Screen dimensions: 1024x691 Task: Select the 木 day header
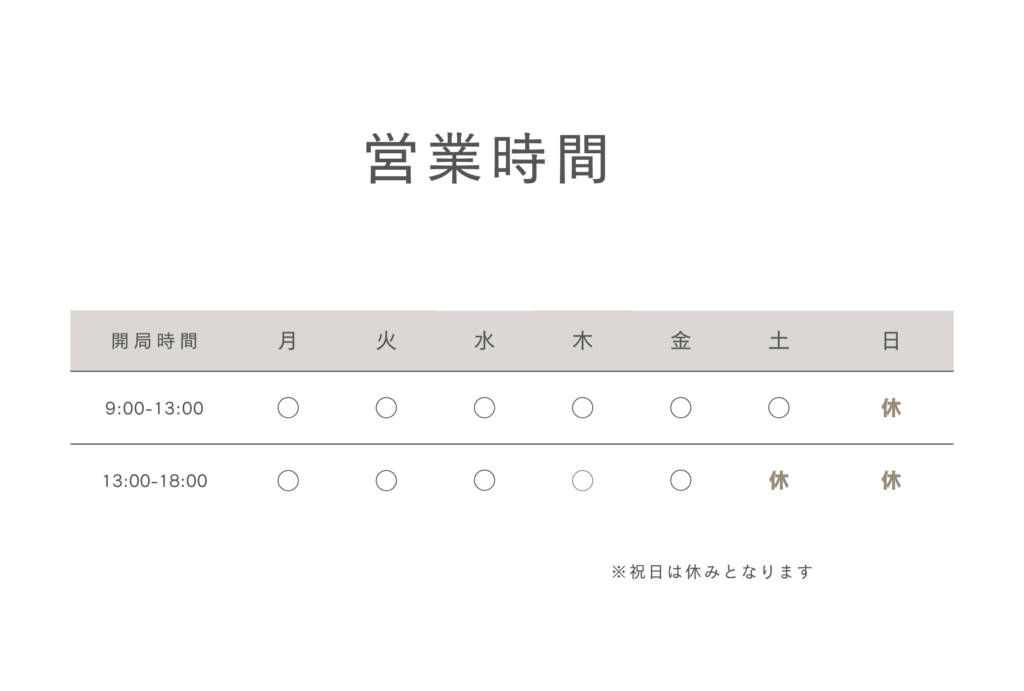pyautogui.click(x=582, y=341)
